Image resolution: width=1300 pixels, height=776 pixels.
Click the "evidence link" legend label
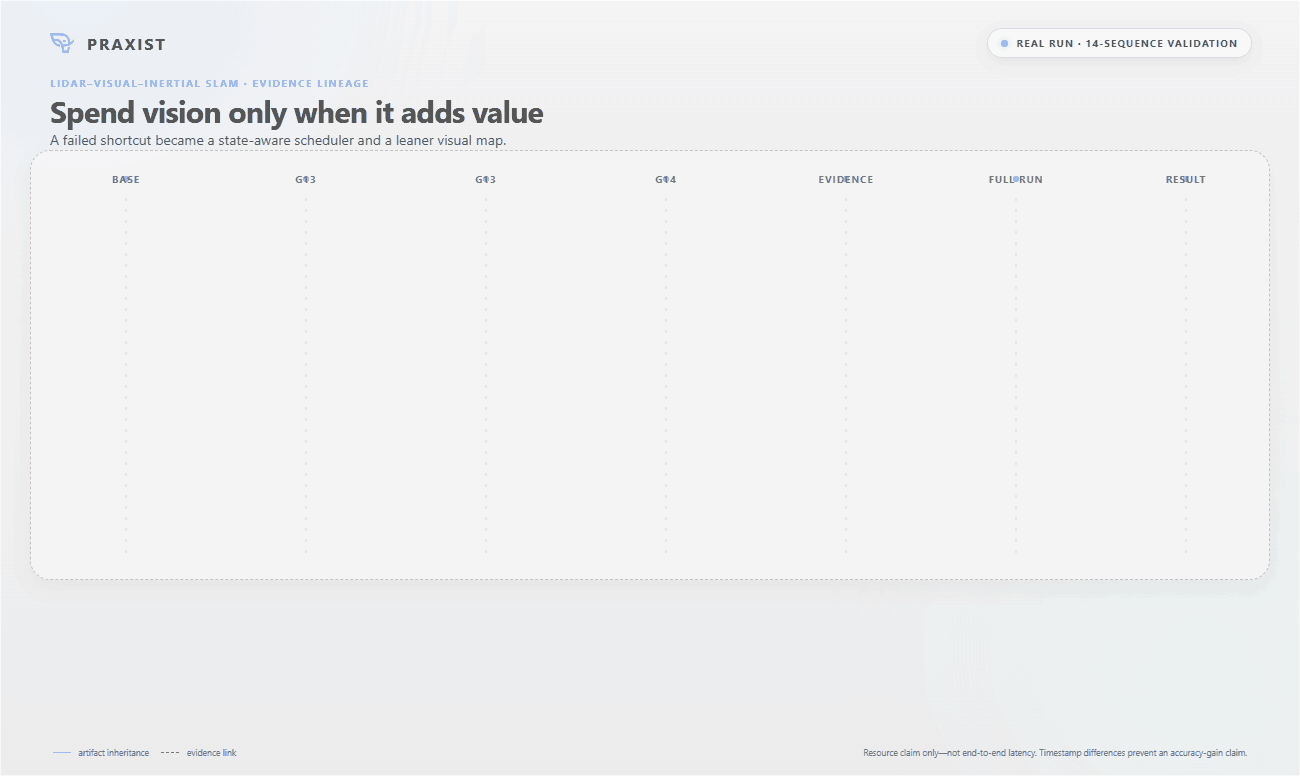click(x=212, y=753)
